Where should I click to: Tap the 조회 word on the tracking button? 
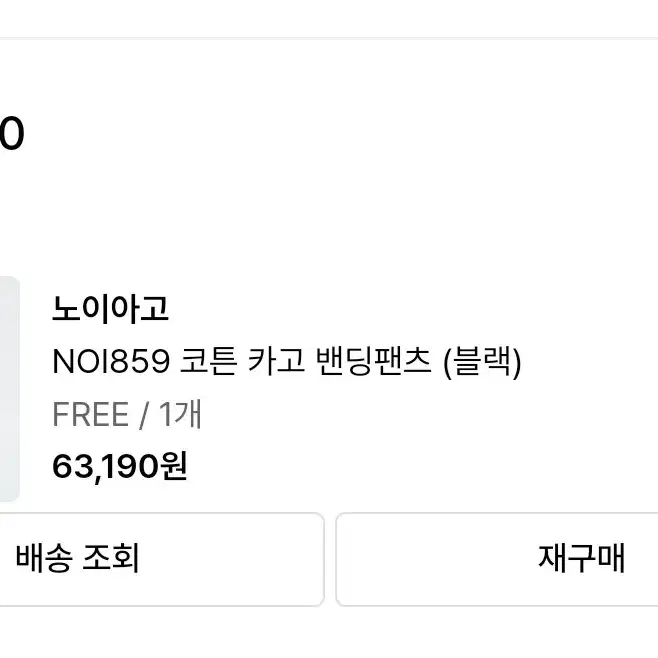pos(111,559)
